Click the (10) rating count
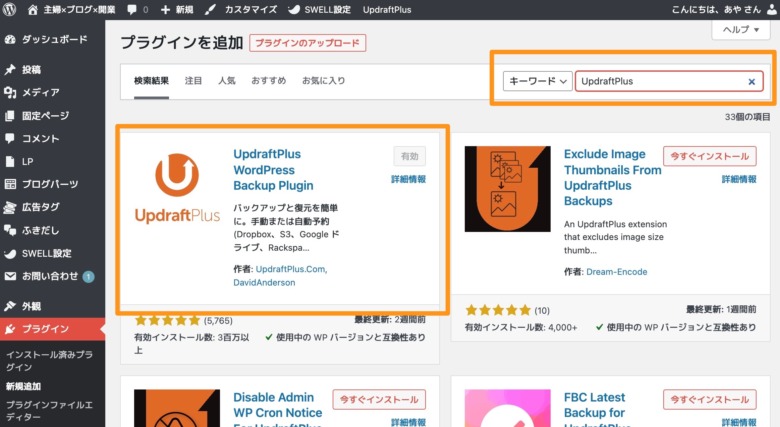The width and height of the screenshot is (780, 427). (x=542, y=311)
